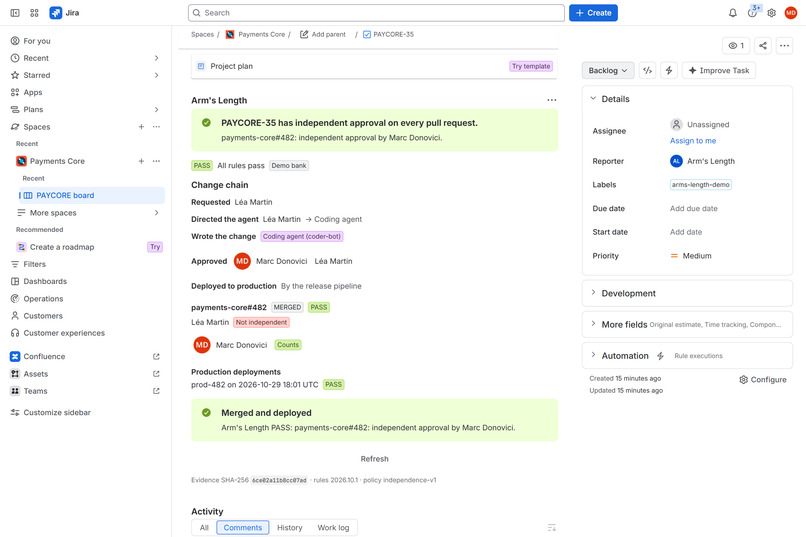
Task: Click Add parent in breadcrumb
Action: point(323,34)
